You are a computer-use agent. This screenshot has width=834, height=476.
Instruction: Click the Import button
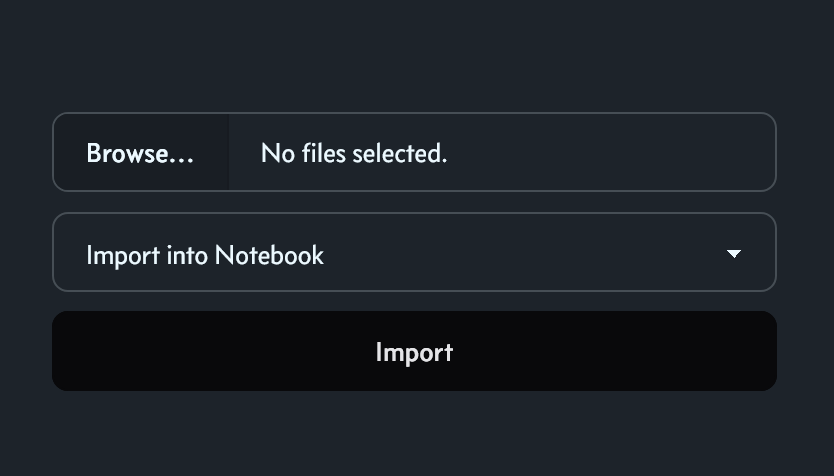[x=414, y=351]
